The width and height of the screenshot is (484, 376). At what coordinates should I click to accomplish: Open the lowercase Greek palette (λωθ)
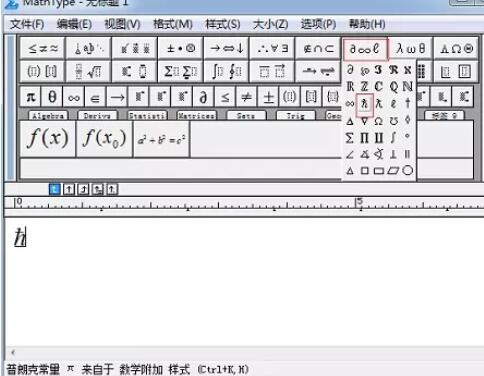click(410, 49)
